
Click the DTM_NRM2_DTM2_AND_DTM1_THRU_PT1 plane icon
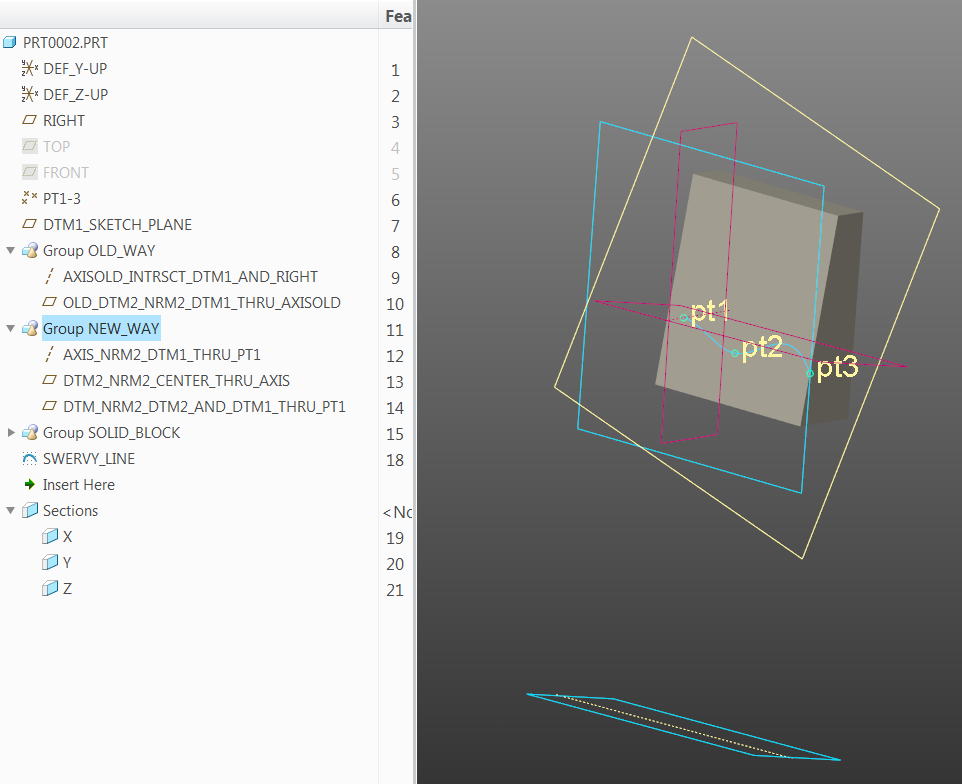tap(50, 406)
